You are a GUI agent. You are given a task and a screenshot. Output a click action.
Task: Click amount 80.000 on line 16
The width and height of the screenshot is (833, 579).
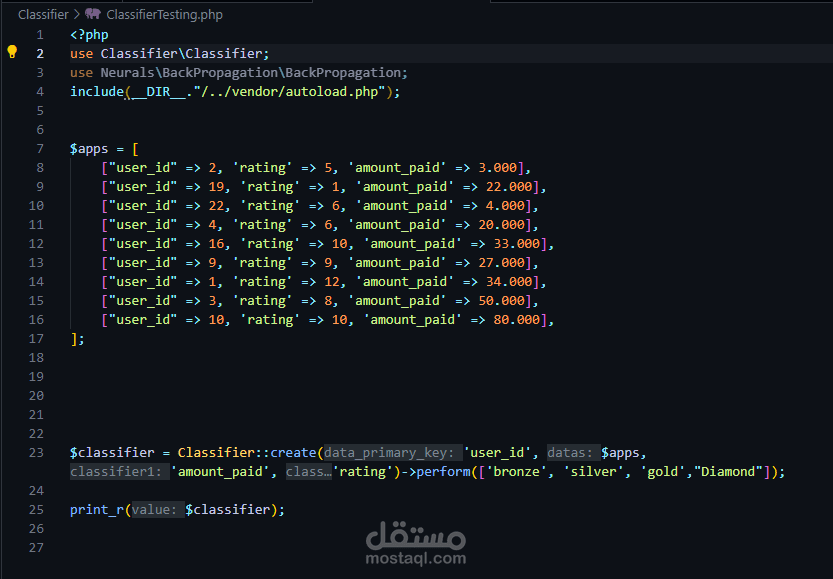pos(517,320)
